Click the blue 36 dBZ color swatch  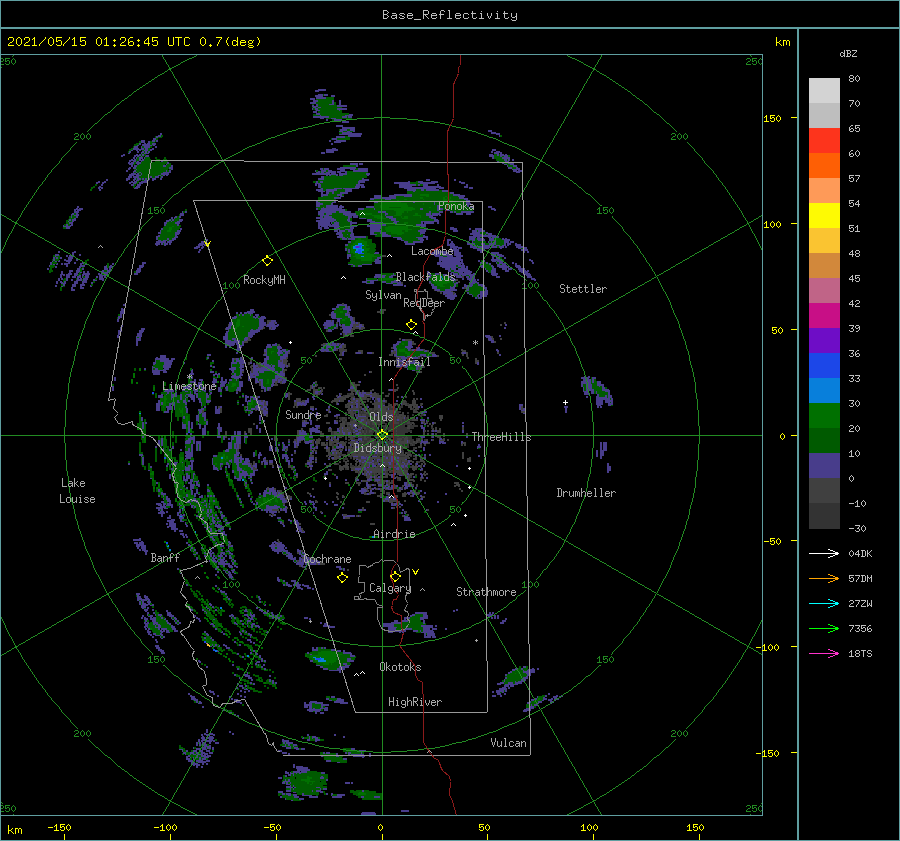click(x=824, y=365)
